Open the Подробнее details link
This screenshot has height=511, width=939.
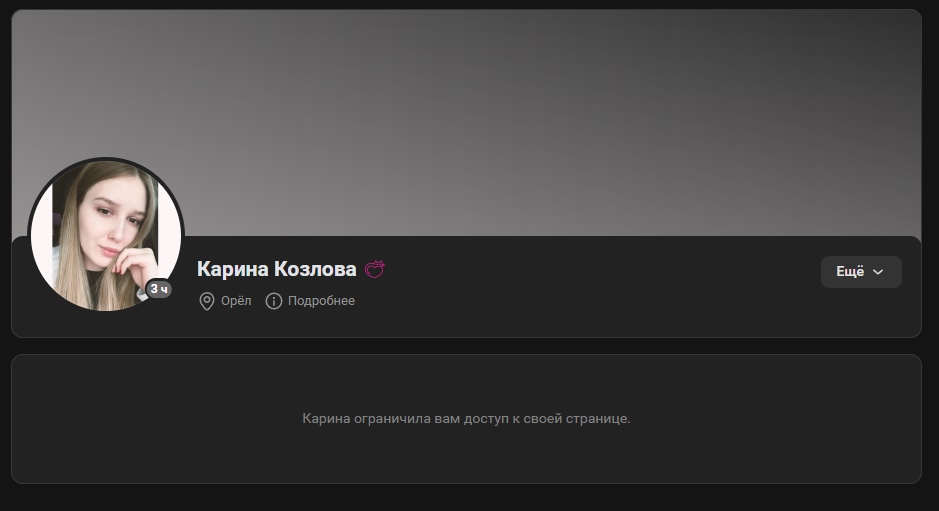321,301
